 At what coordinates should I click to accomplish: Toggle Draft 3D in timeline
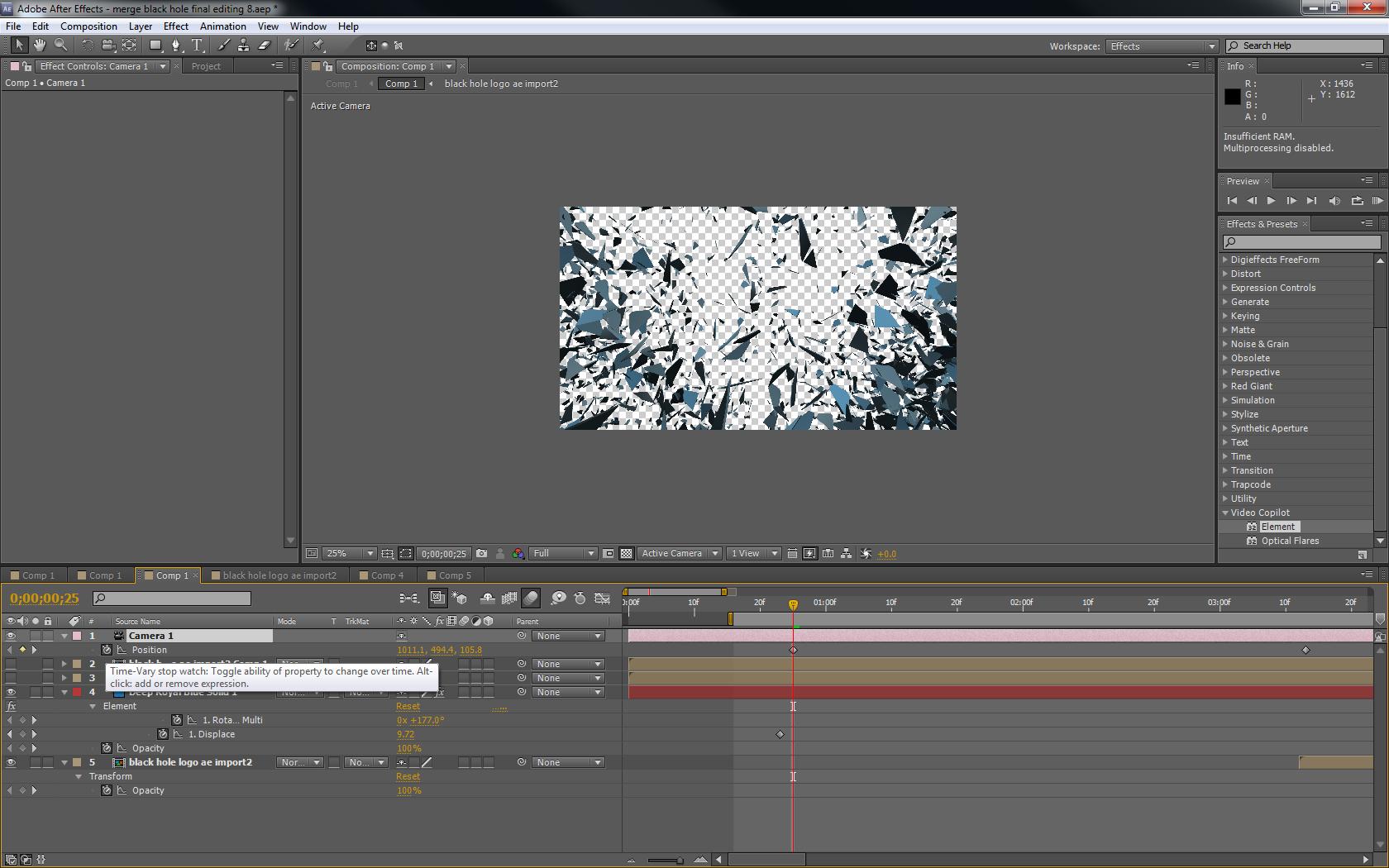461,598
